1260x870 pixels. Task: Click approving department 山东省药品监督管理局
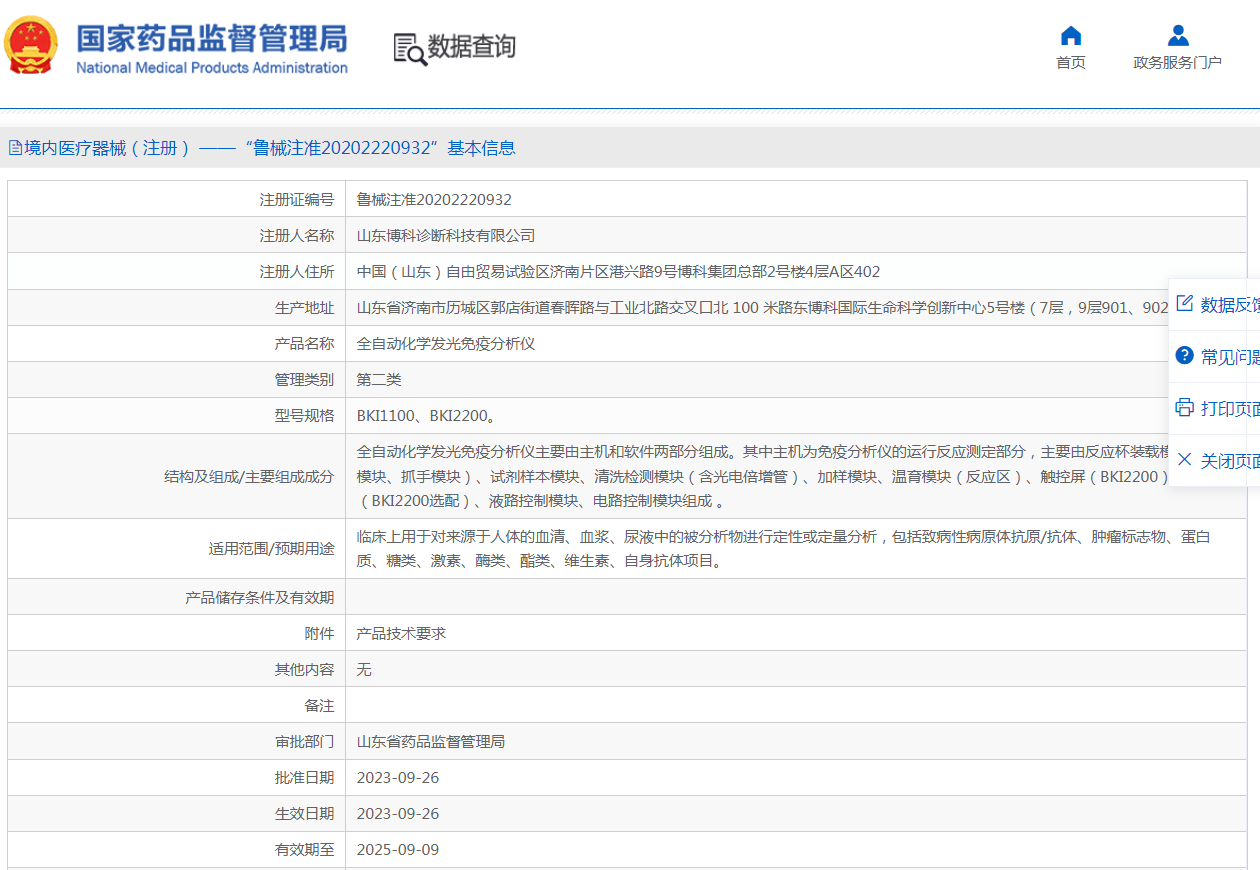click(x=431, y=742)
